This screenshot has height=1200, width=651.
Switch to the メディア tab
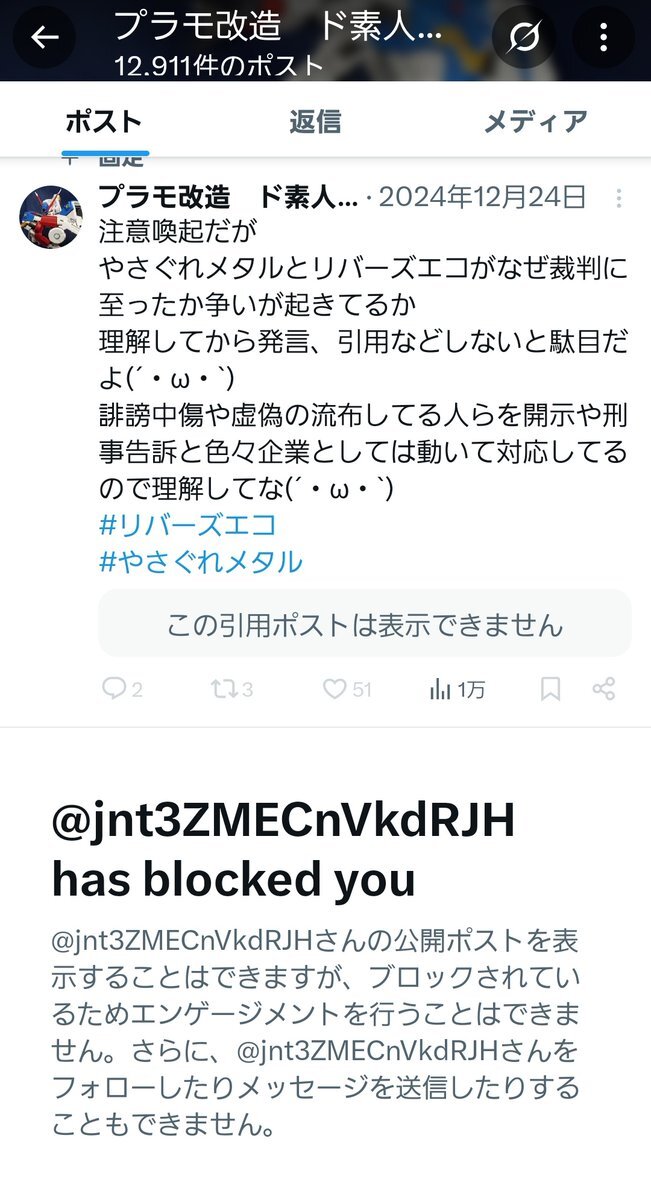[x=535, y=122]
